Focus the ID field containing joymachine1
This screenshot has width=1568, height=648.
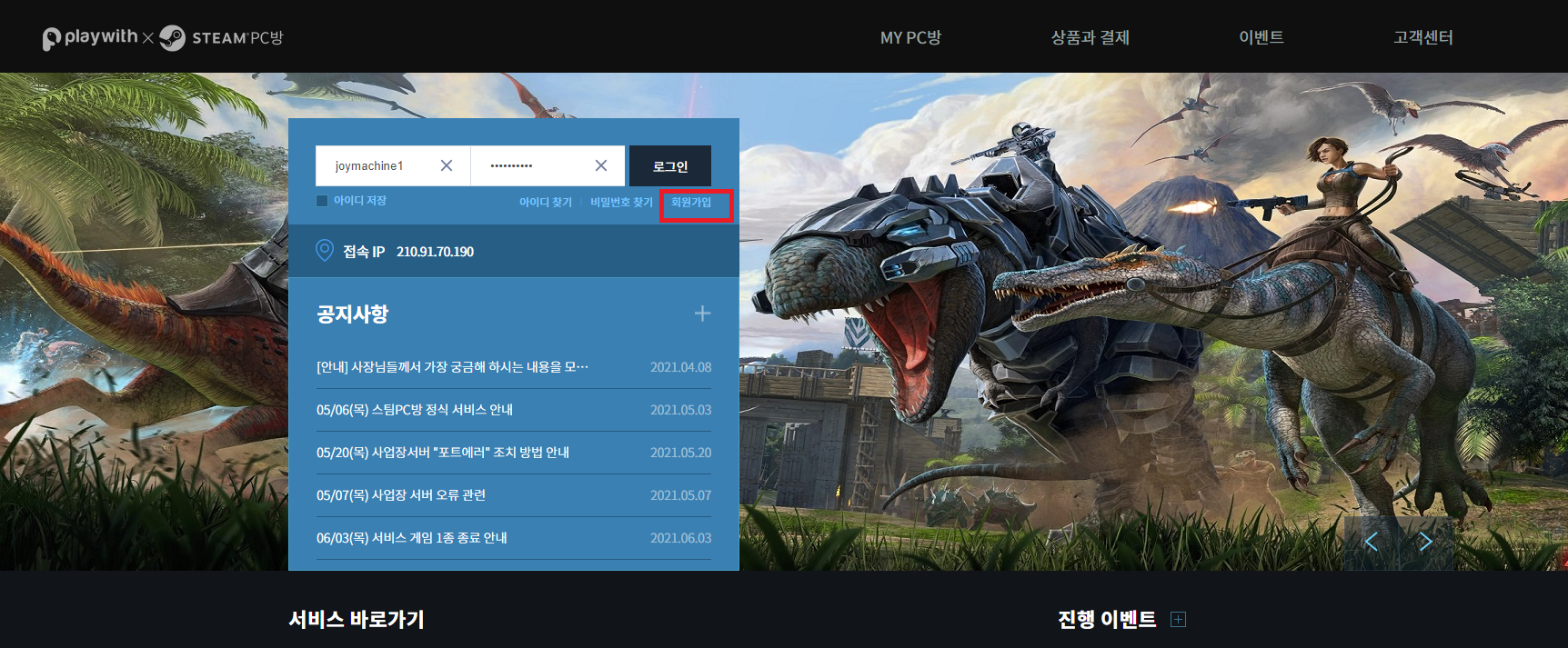[393, 165]
